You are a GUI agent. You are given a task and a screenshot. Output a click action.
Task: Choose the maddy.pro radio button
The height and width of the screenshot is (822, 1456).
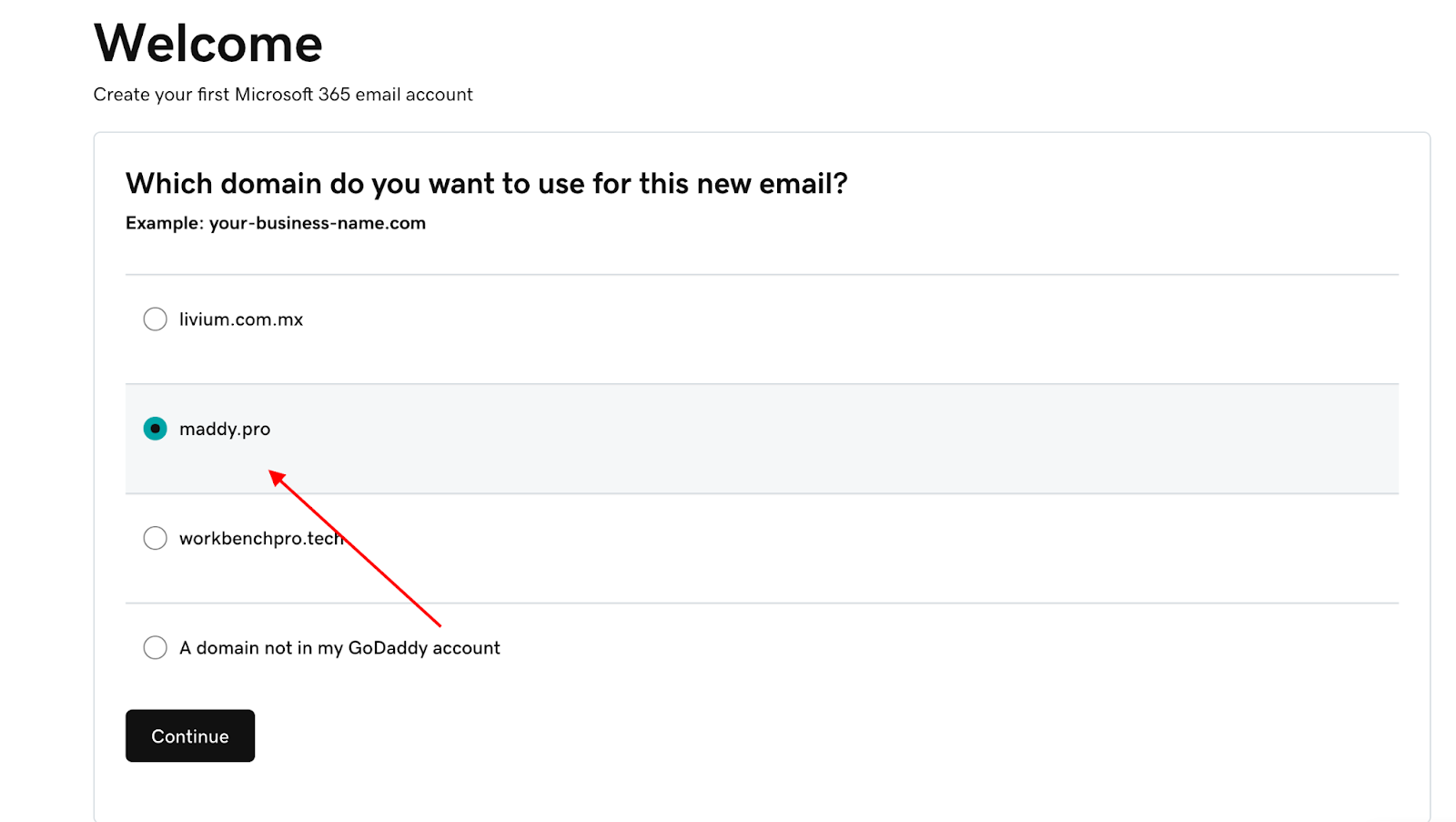156,429
